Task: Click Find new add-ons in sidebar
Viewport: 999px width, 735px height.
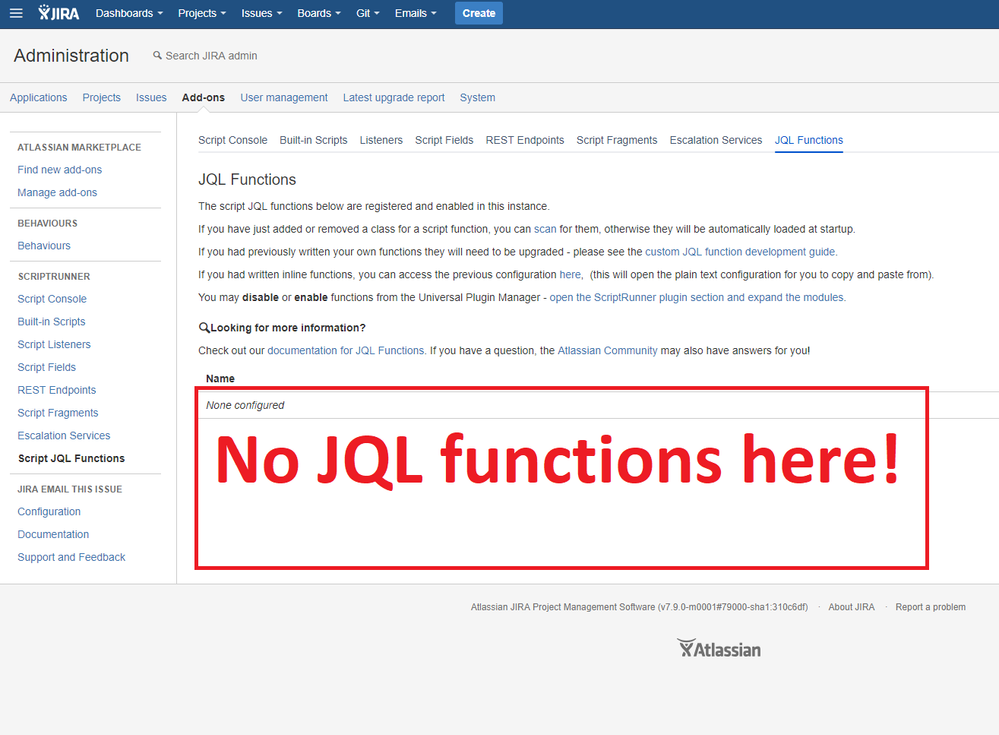Action: [59, 170]
